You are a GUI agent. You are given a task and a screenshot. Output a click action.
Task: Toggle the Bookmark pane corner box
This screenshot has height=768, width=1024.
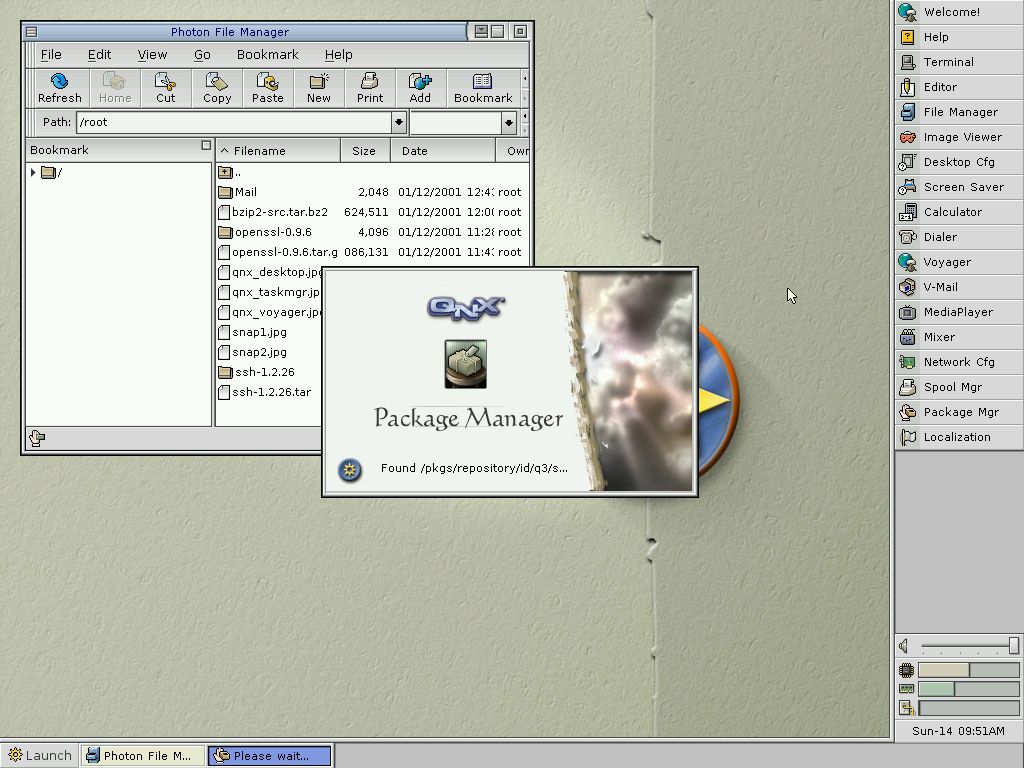pyautogui.click(x=206, y=146)
